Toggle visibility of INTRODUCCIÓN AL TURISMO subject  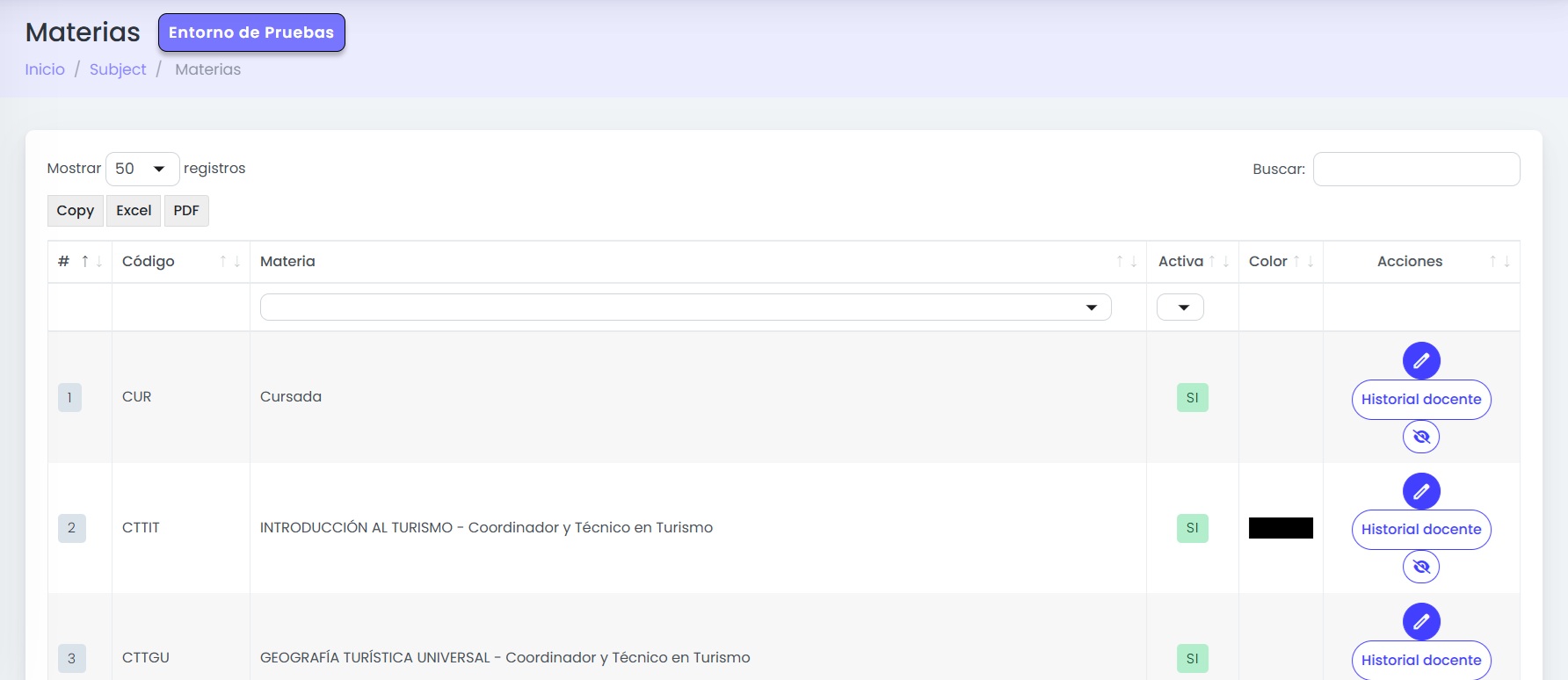tap(1421, 567)
